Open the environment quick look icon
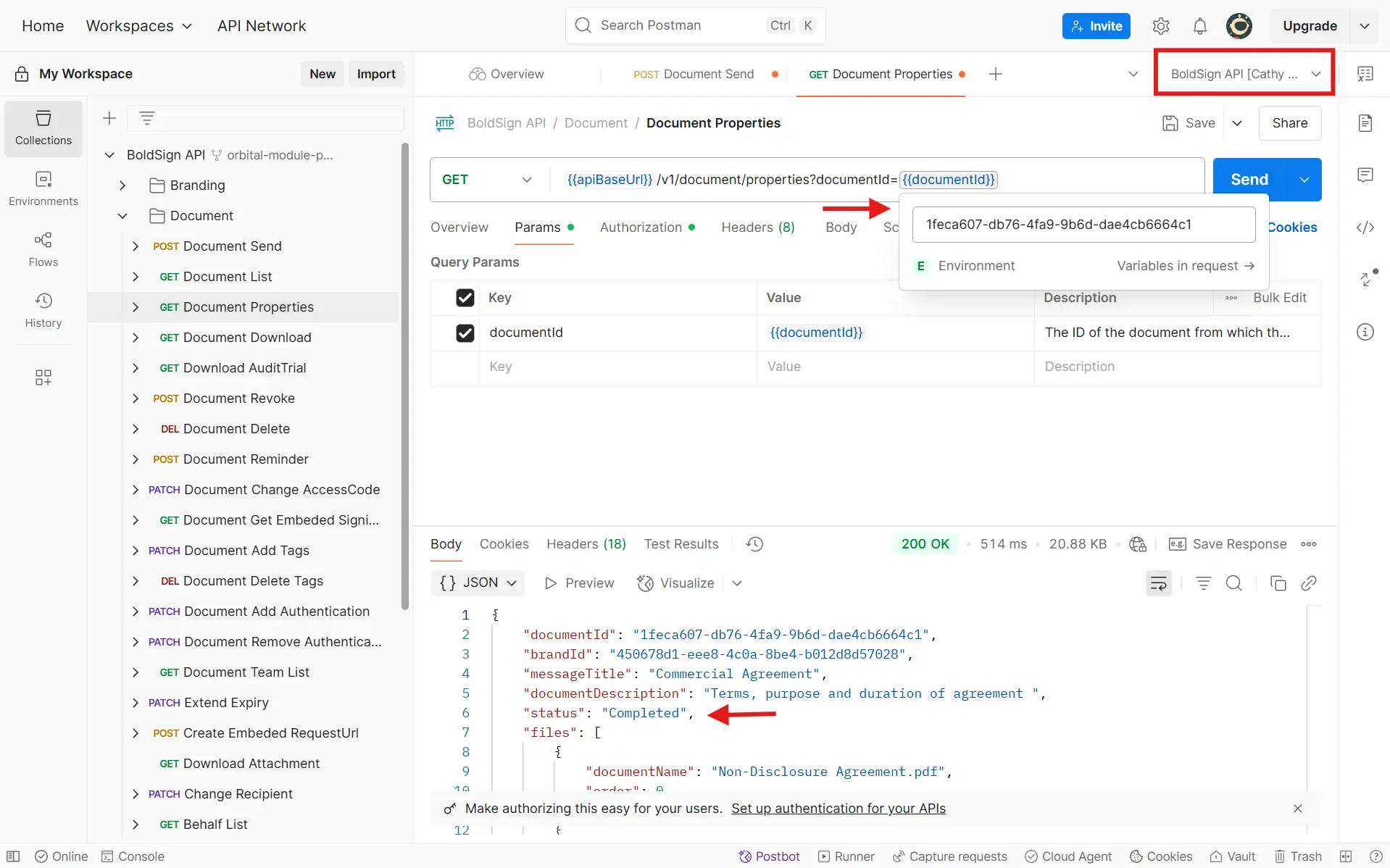This screenshot has height=868, width=1390. tap(1365, 74)
